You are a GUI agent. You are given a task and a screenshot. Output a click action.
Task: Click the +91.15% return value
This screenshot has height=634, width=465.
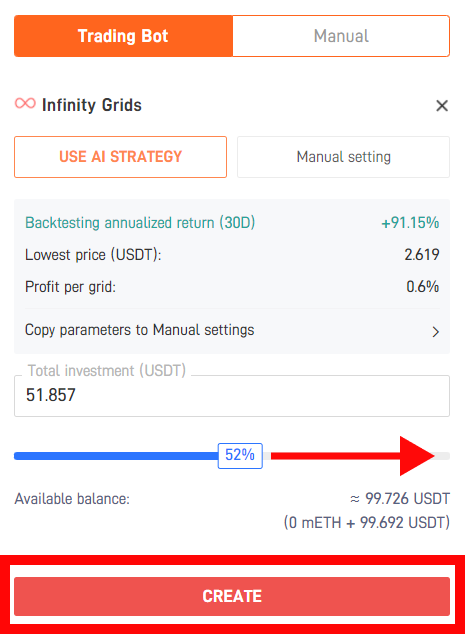click(x=410, y=223)
